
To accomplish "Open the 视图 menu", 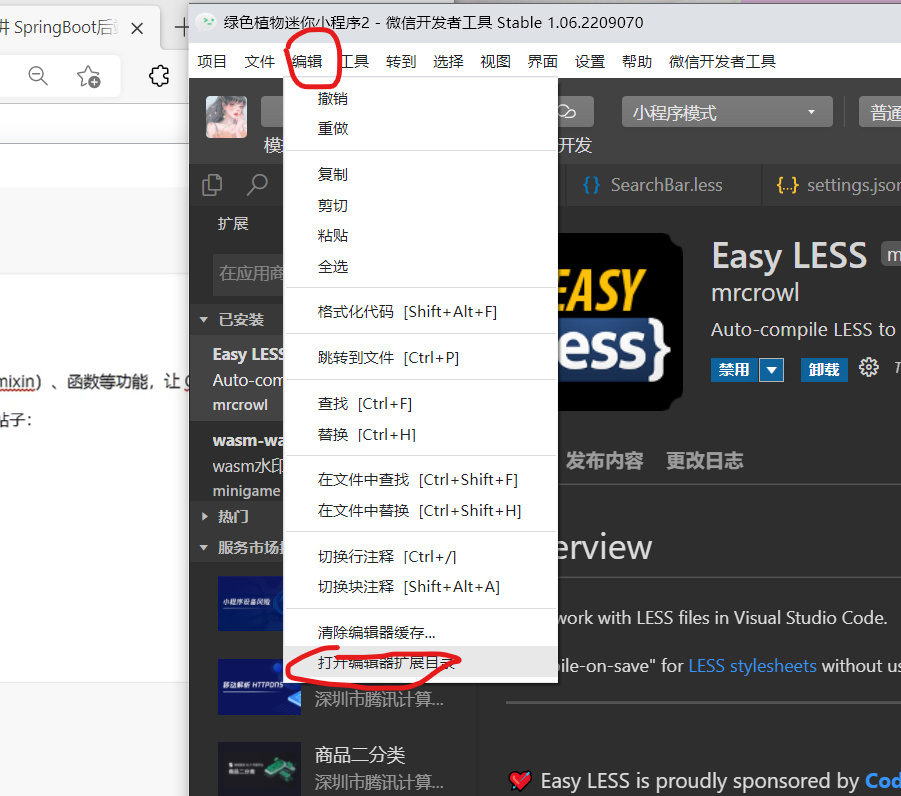I will coord(495,61).
